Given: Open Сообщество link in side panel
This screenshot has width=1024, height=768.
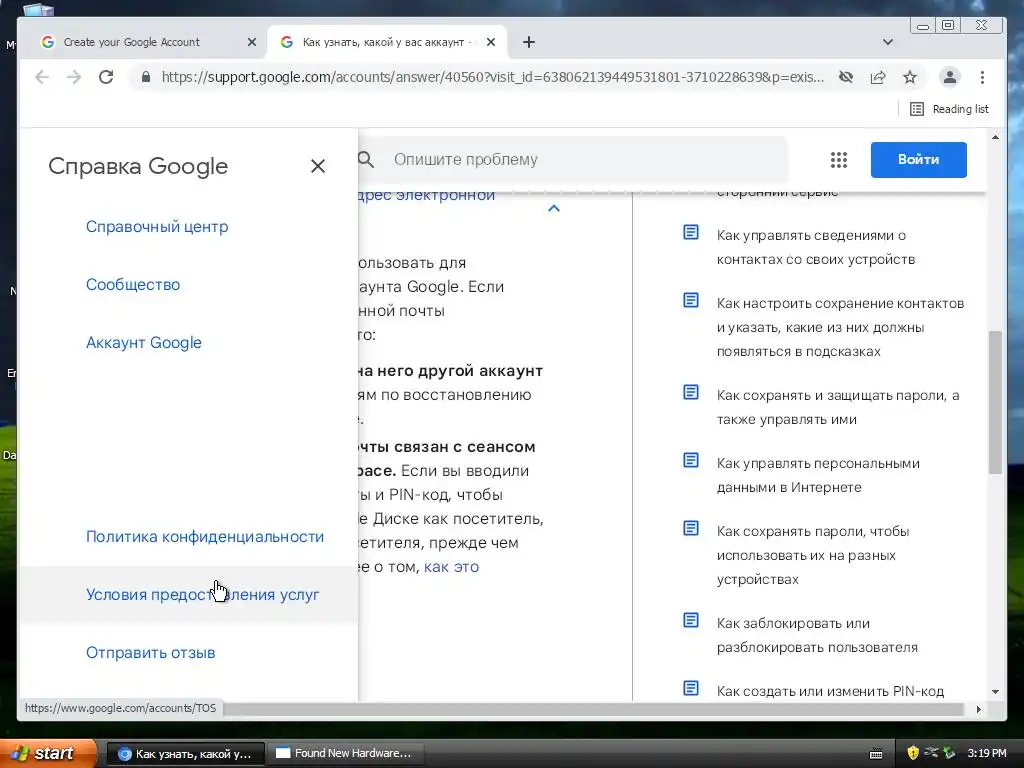Looking at the screenshot, I should [133, 285].
